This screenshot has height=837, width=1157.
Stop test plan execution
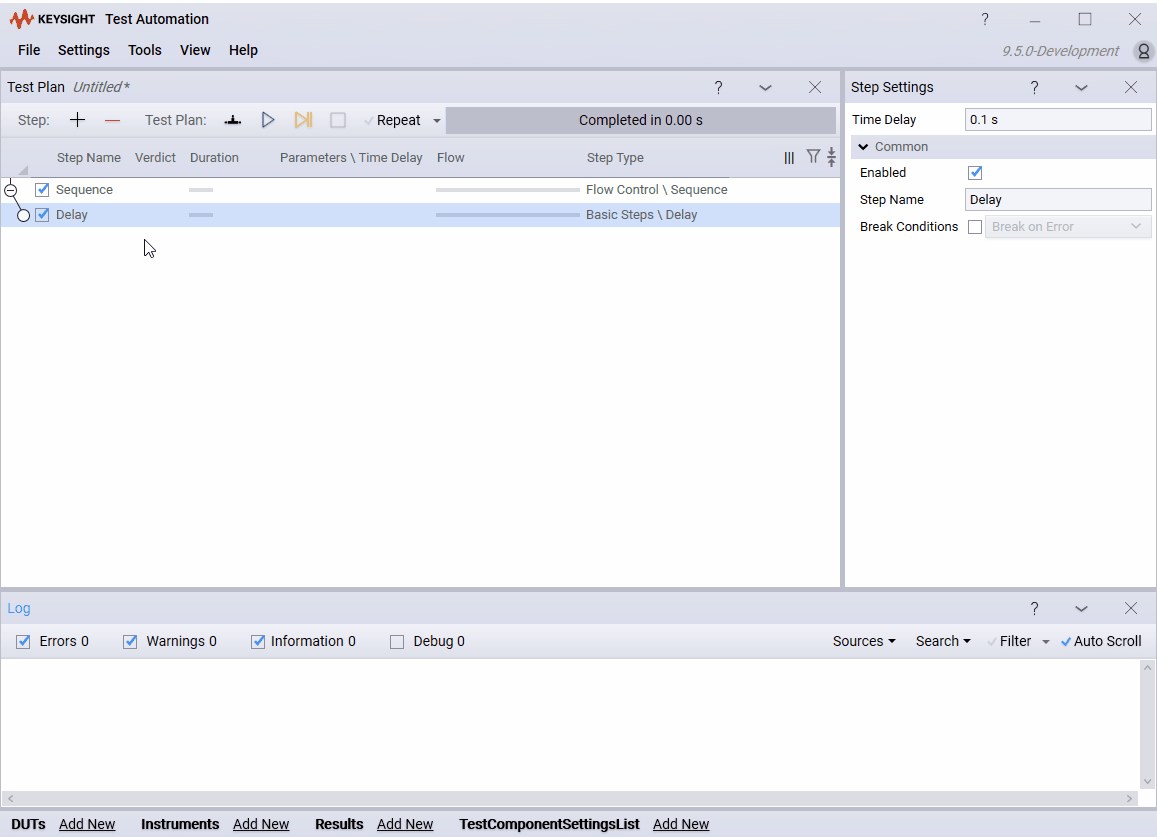(x=338, y=120)
